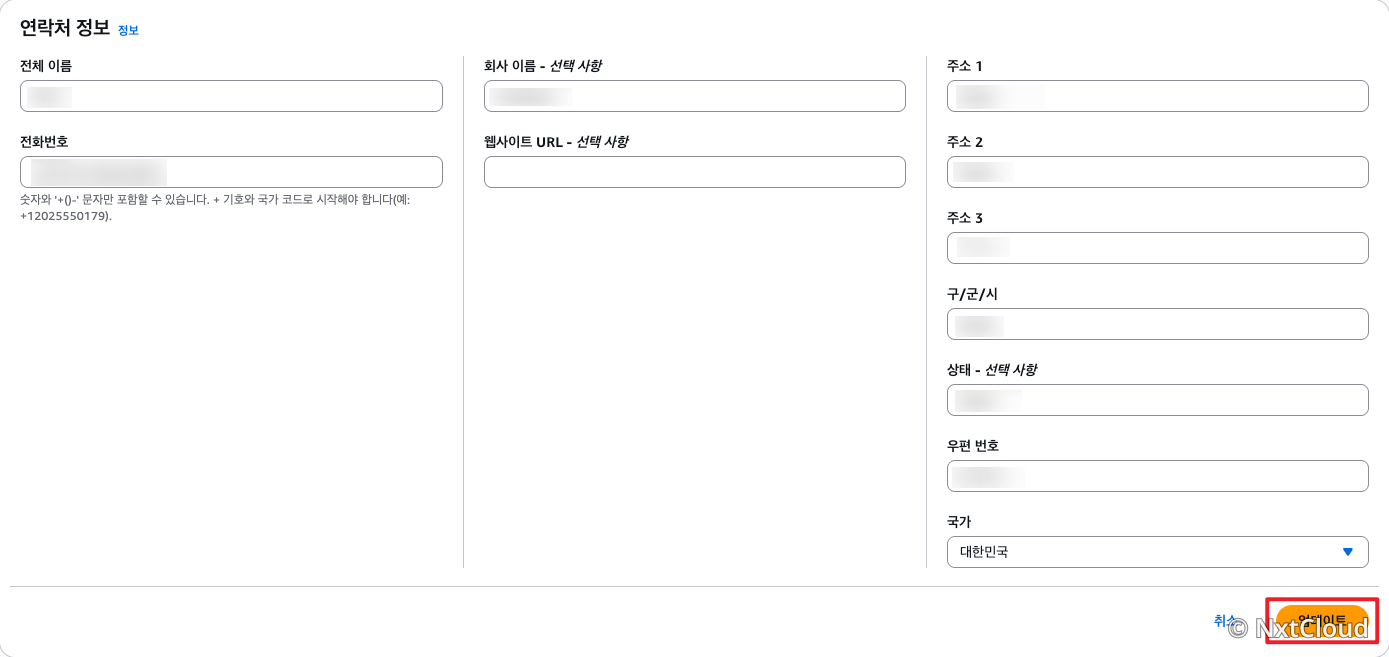This screenshot has width=1389, height=657.
Task: Focus the 전화번호 phone number field
Action: click(x=231, y=172)
